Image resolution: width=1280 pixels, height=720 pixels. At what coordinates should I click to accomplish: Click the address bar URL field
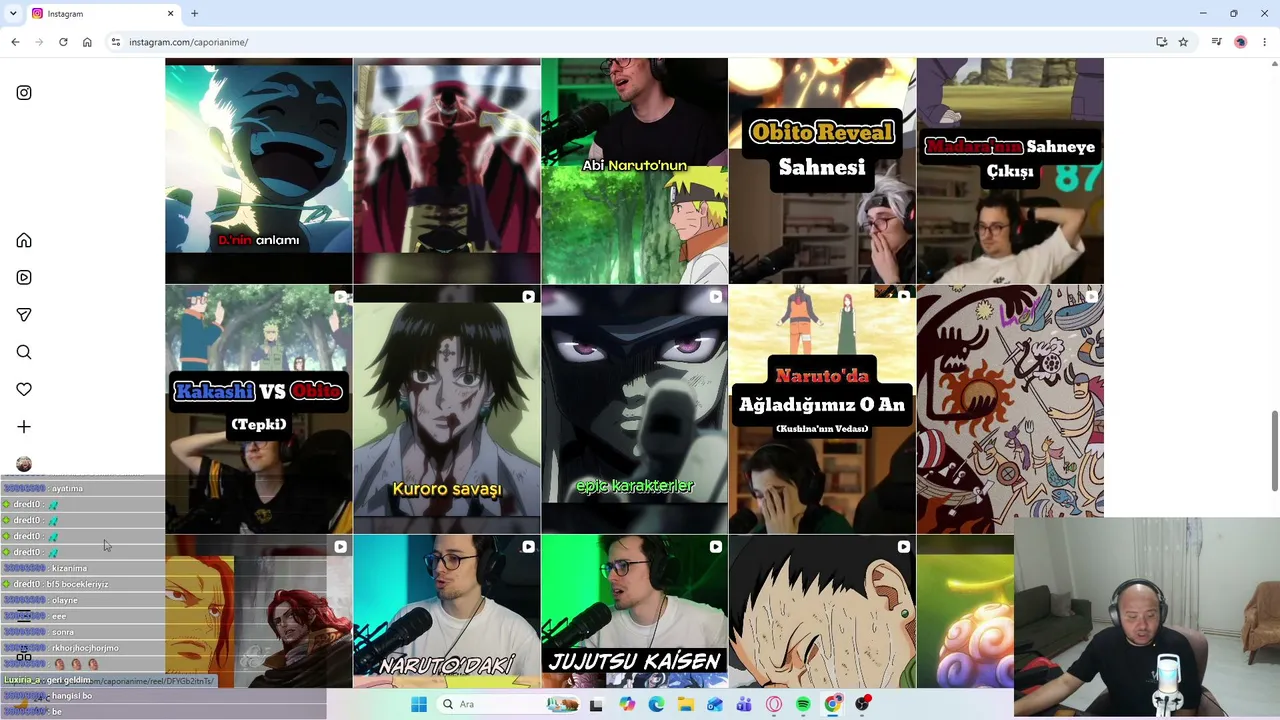coord(630,42)
